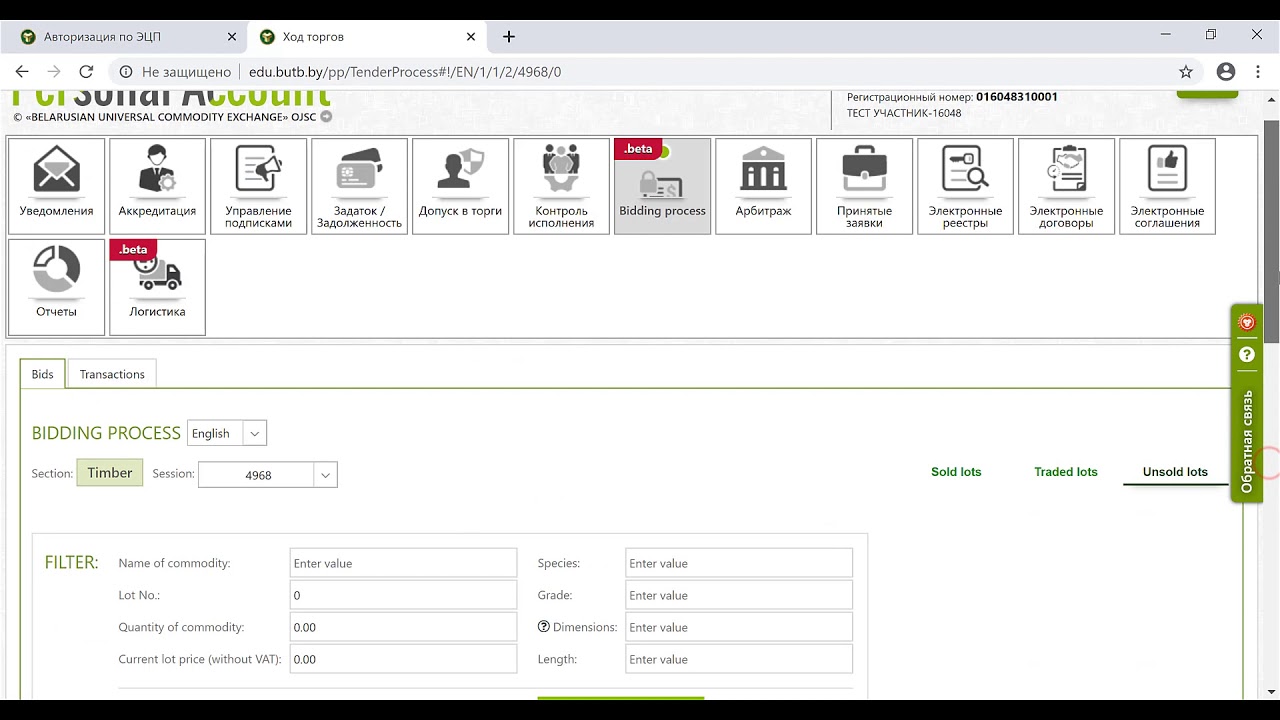
Task: Bookmark this page with the star
Action: [x=1186, y=72]
